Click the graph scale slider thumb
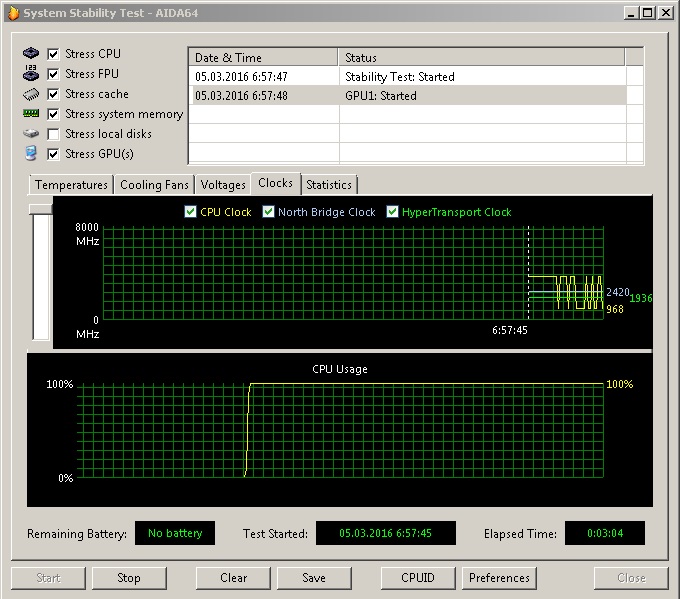 40,209
